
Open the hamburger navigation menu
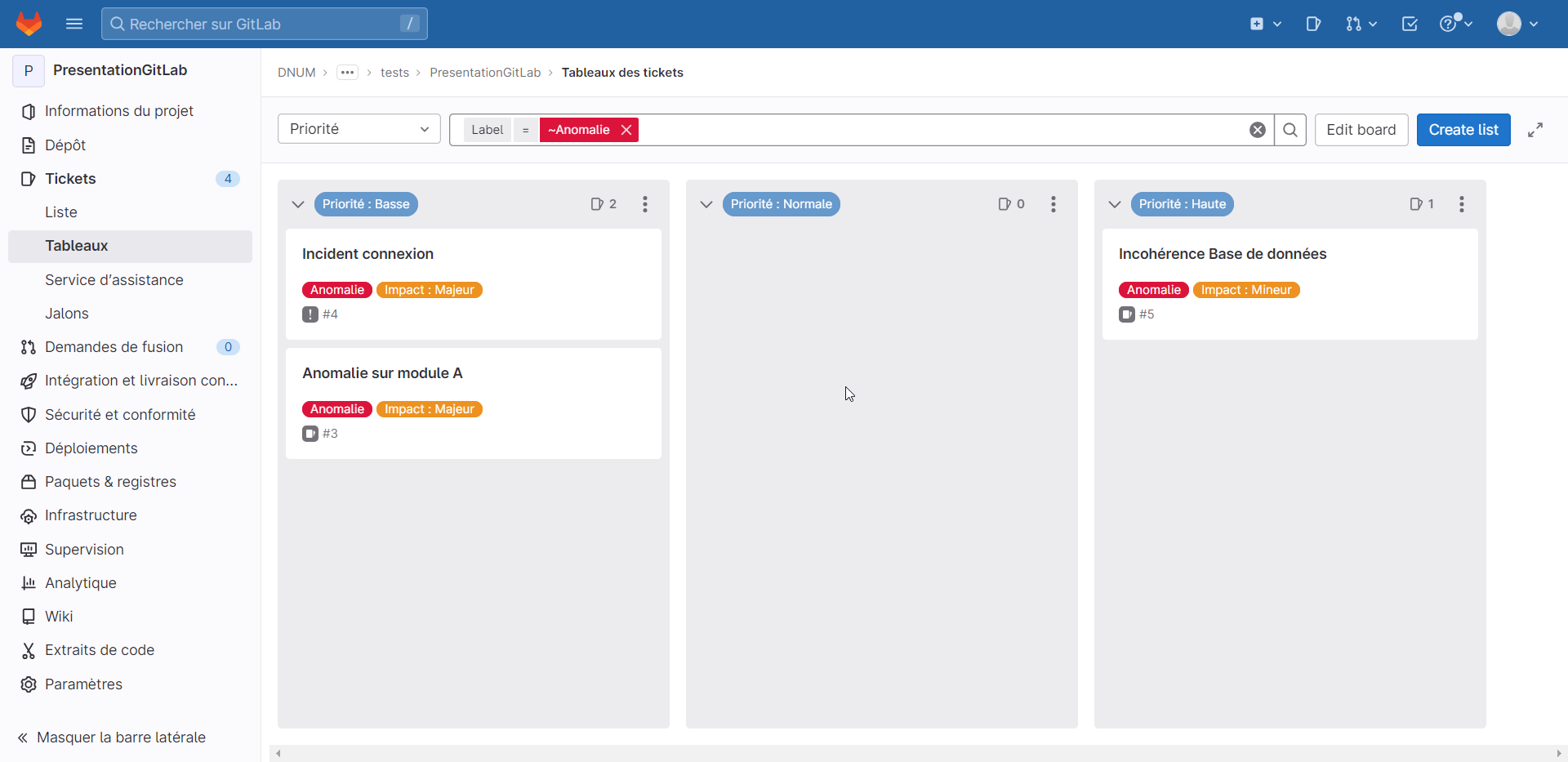click(74, 24)
